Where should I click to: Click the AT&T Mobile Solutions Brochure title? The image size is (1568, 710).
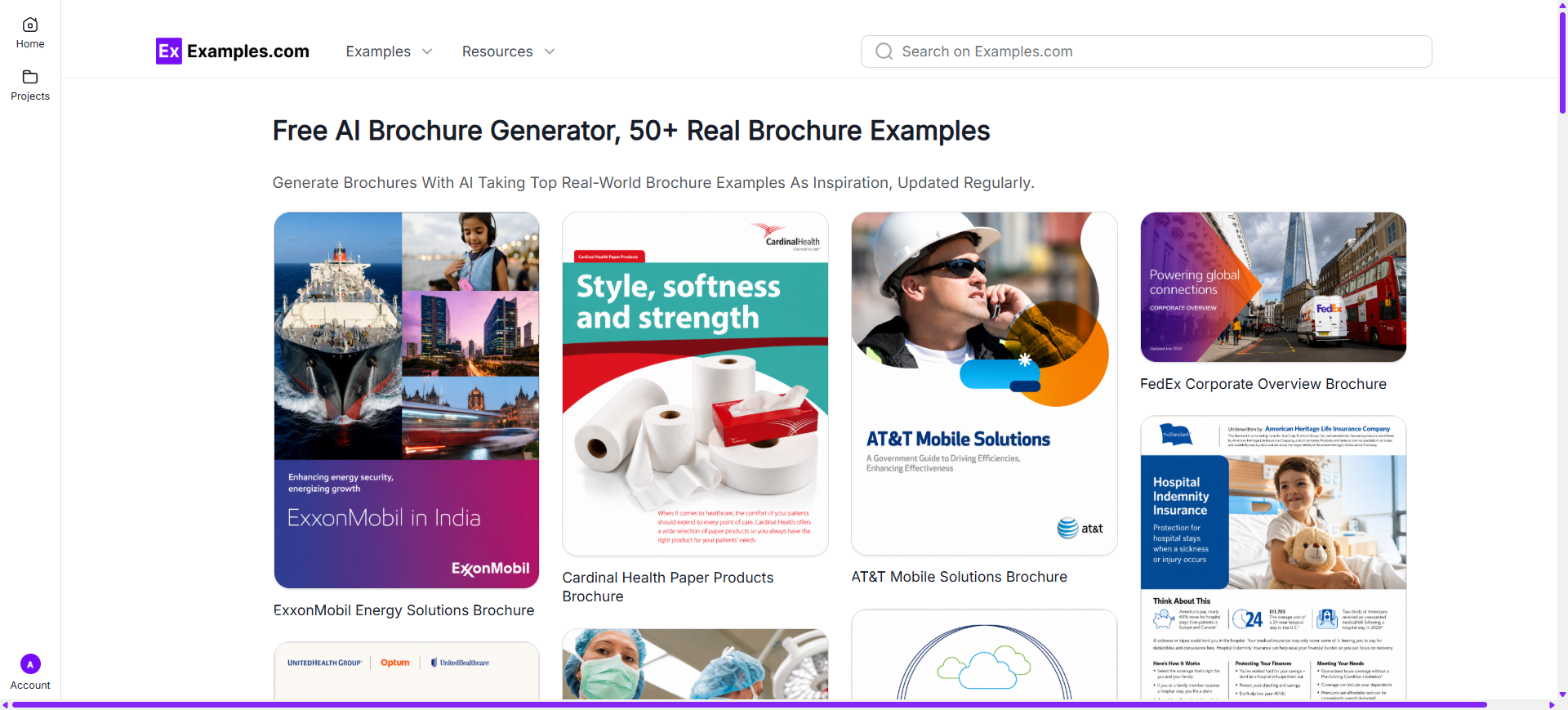(959, 577)
